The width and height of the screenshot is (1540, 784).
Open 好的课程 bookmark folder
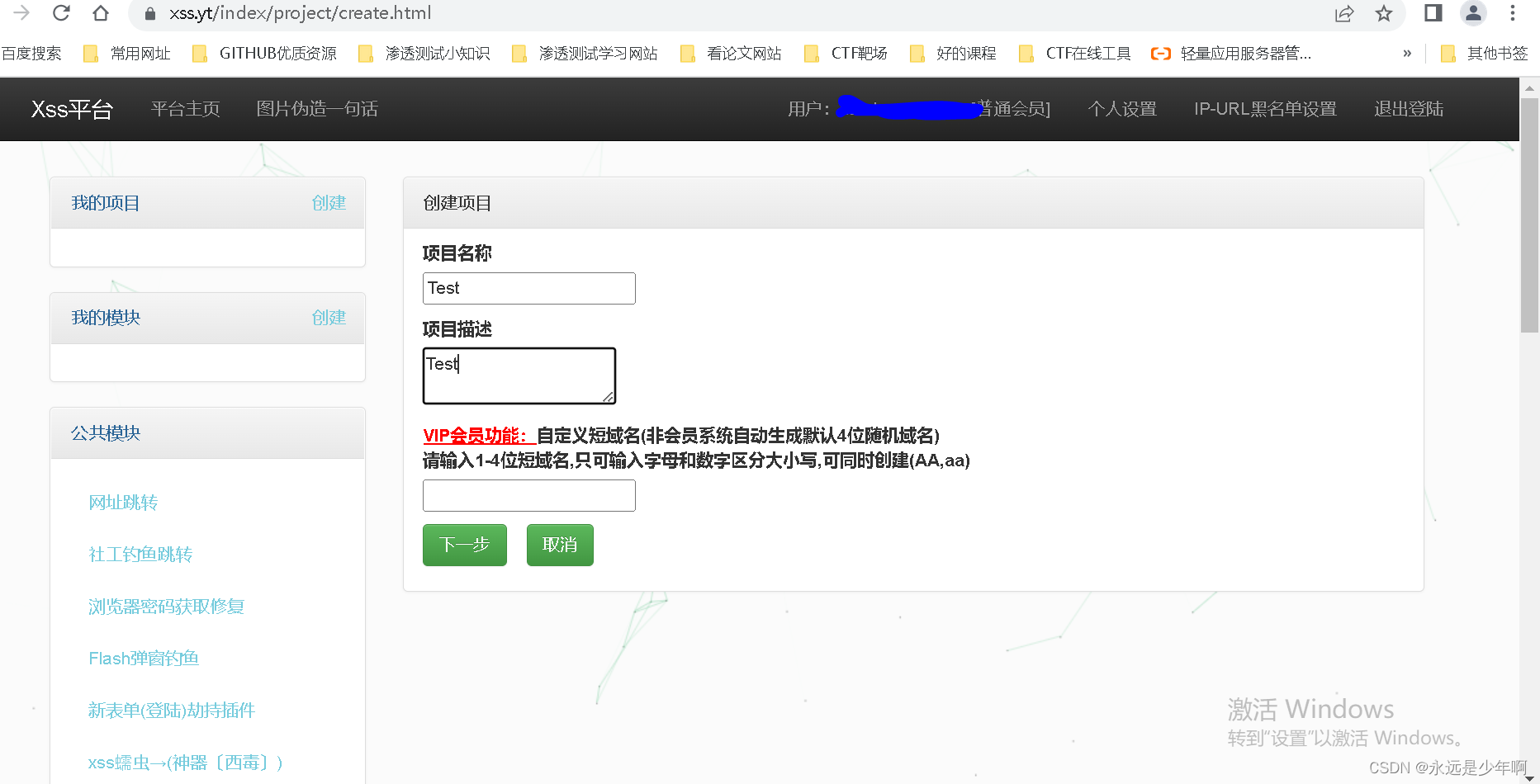tap(953, 54)
